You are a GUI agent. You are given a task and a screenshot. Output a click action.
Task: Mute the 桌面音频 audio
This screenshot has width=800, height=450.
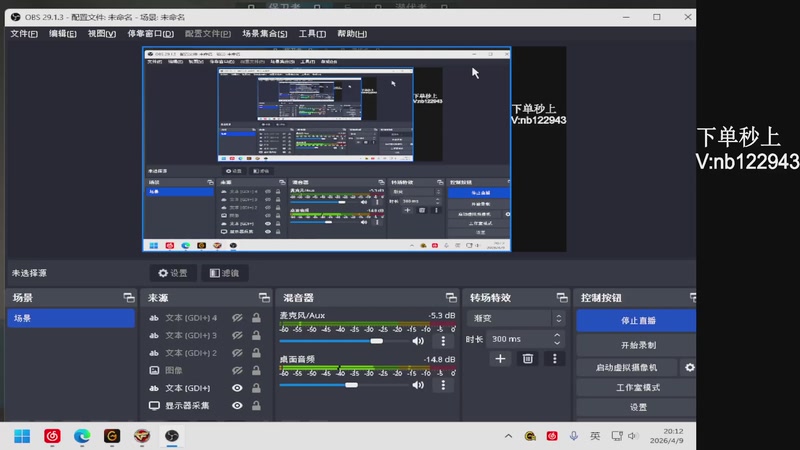[x=418, y=385]
